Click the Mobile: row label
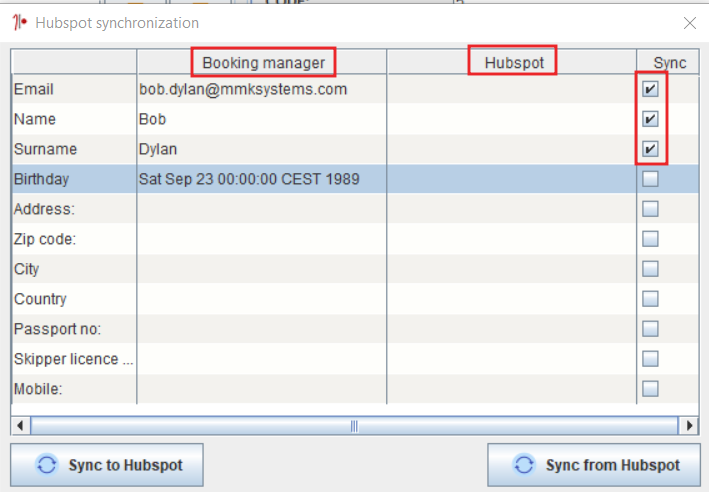This screenshot has height=492, width=709. [x=38, y=388]
